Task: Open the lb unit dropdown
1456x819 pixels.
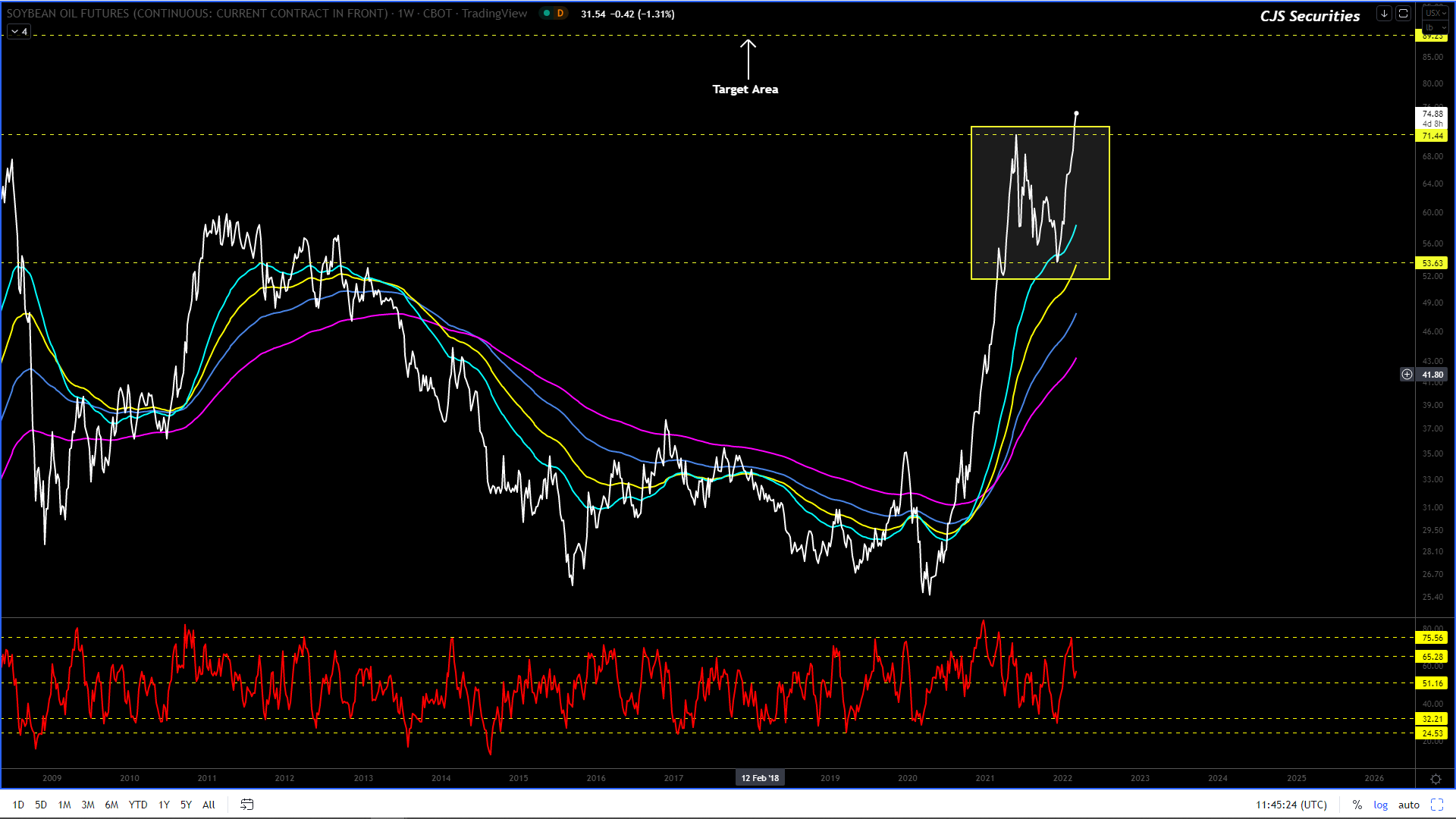Action: [x=1435, y=27]
